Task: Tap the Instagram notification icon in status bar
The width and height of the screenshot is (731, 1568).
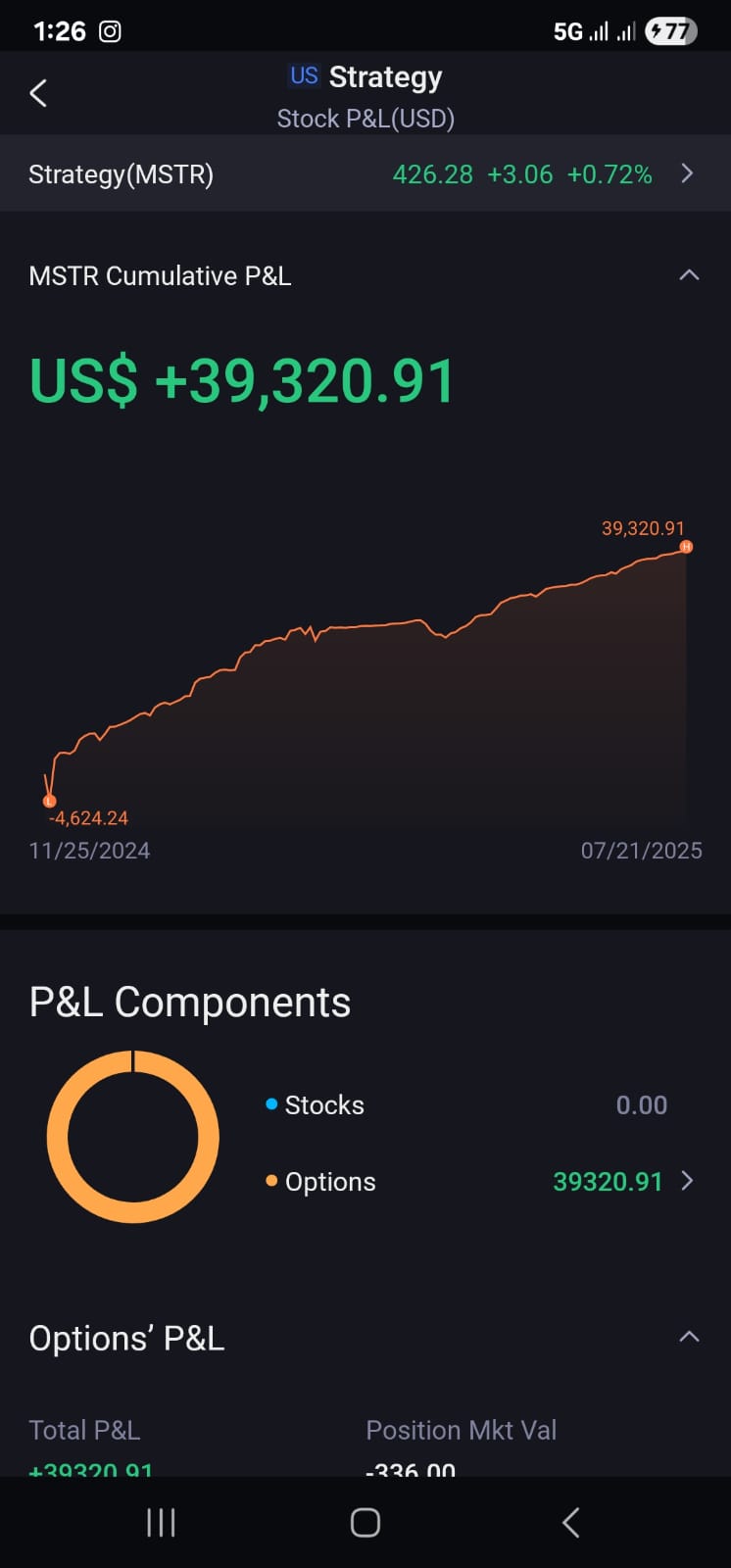Action: [111, 31]
